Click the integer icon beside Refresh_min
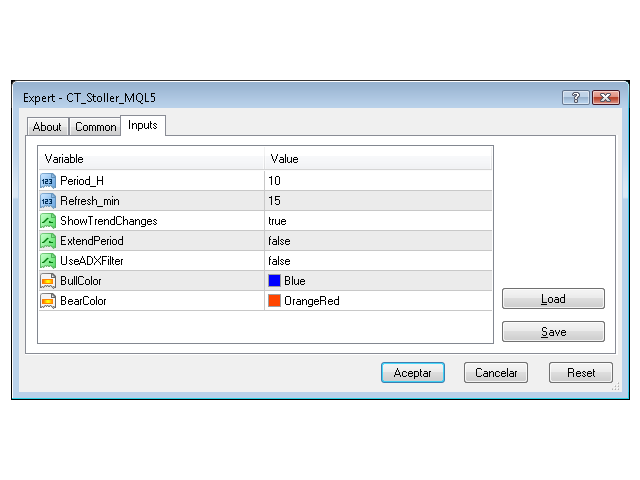The width and height of the screenshot is (640, 480). coord(48,201)
